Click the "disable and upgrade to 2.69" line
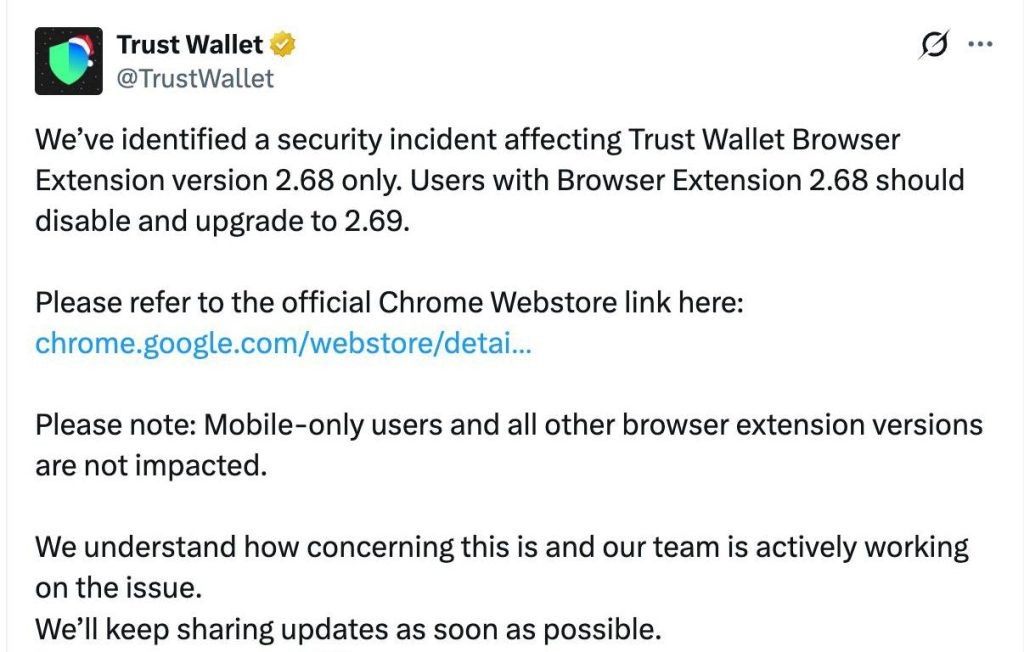 (222, 221)
